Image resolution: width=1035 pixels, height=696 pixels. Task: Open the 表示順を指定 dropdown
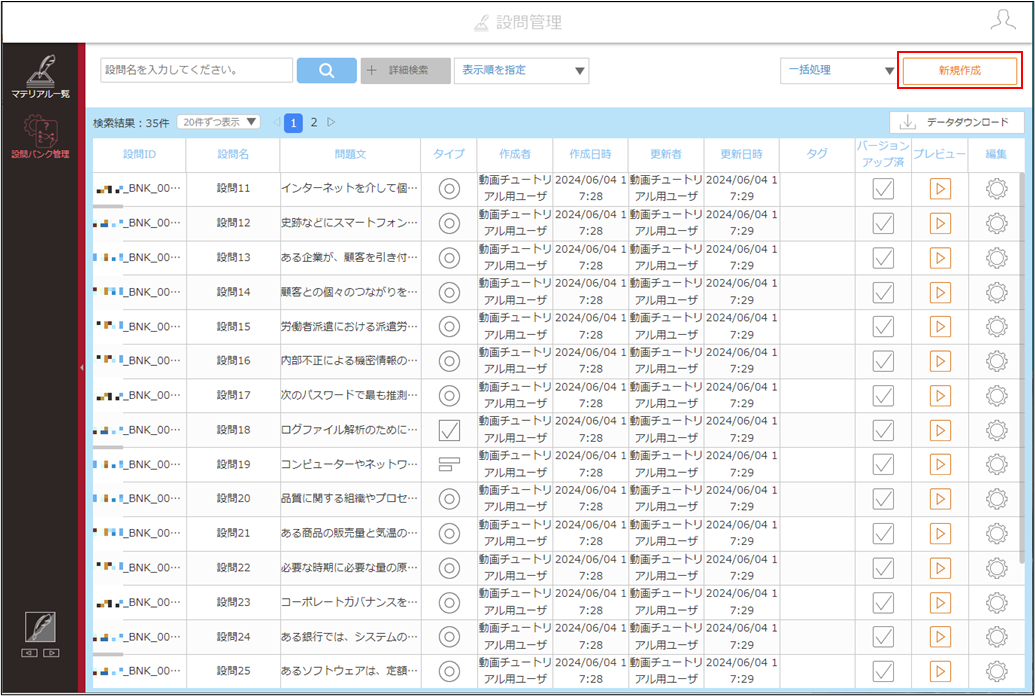[521, 71]
